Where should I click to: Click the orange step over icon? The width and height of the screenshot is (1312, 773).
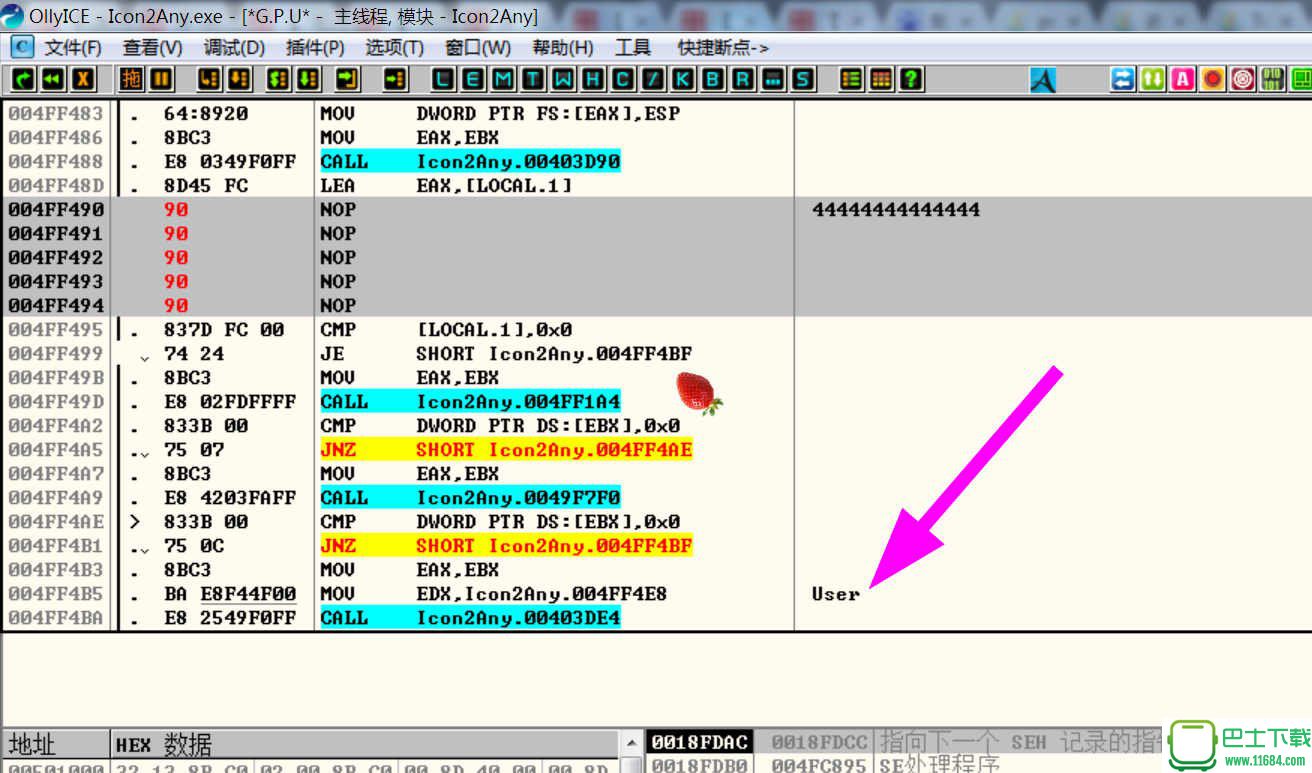(239, 79)
